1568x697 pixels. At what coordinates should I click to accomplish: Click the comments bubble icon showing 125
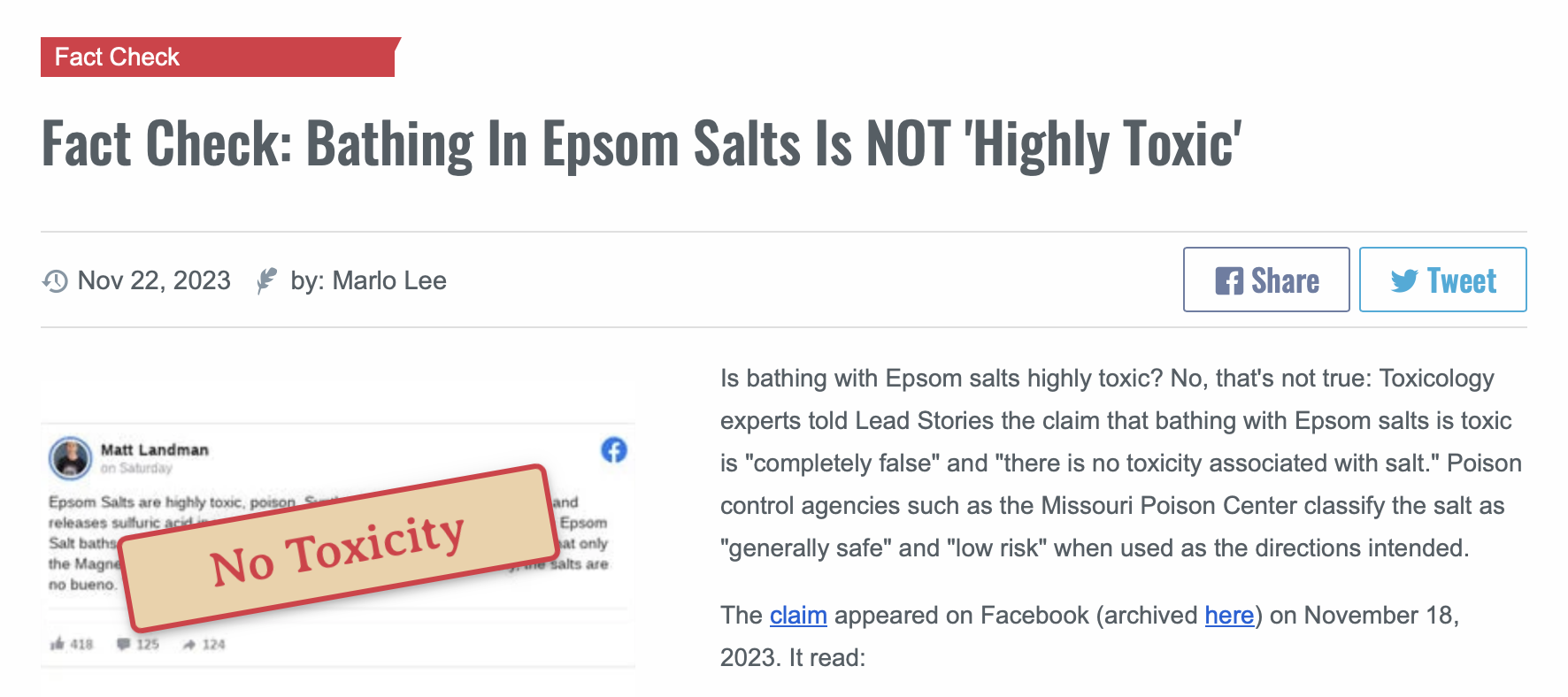(x=124, y=644)
